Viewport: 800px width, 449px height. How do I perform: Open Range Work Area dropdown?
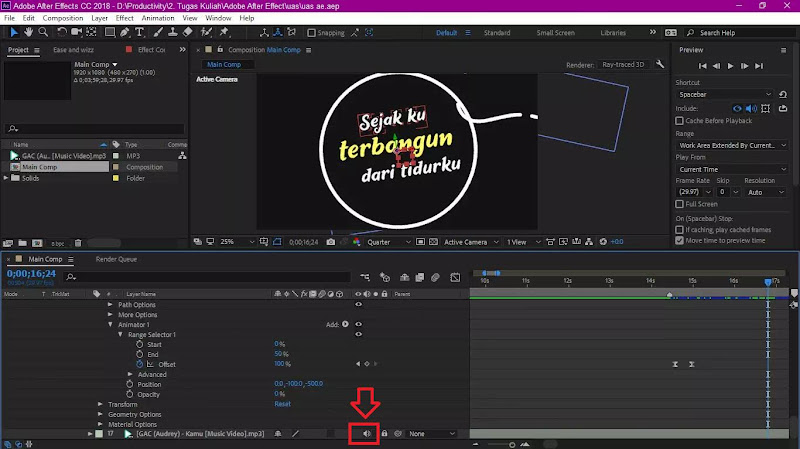732,145
